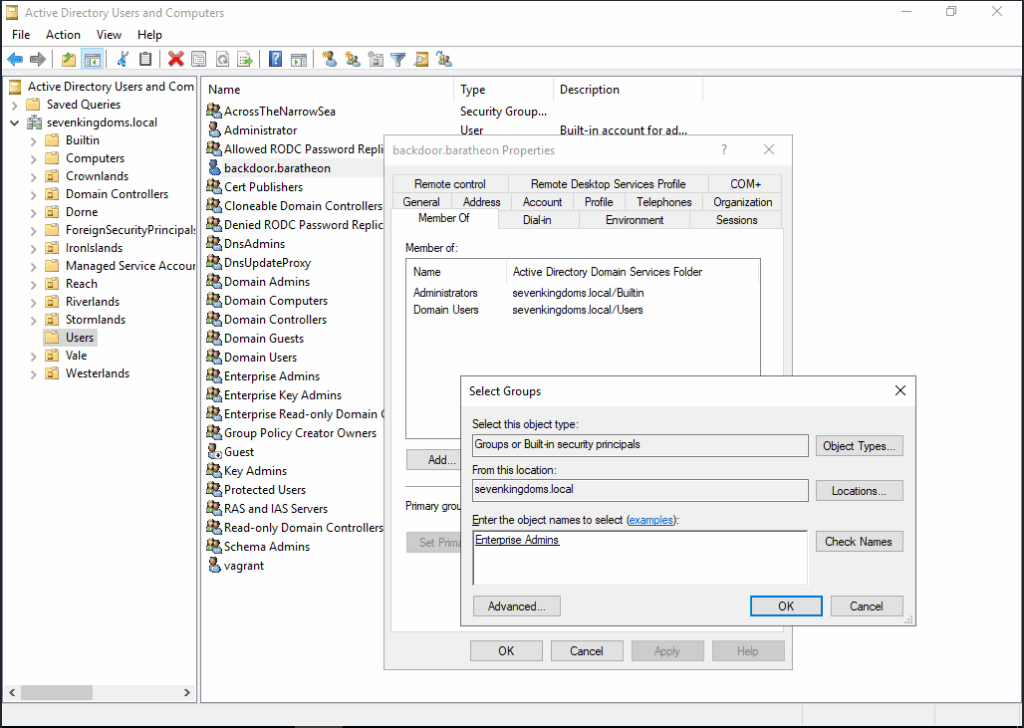Viewport: 1024px width, 728px height.
Task: Expand the Westerlands tree node
Action: point(33,374)
